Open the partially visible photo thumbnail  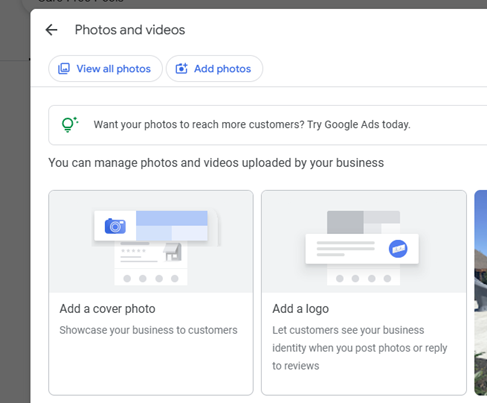tap(481, 293)
